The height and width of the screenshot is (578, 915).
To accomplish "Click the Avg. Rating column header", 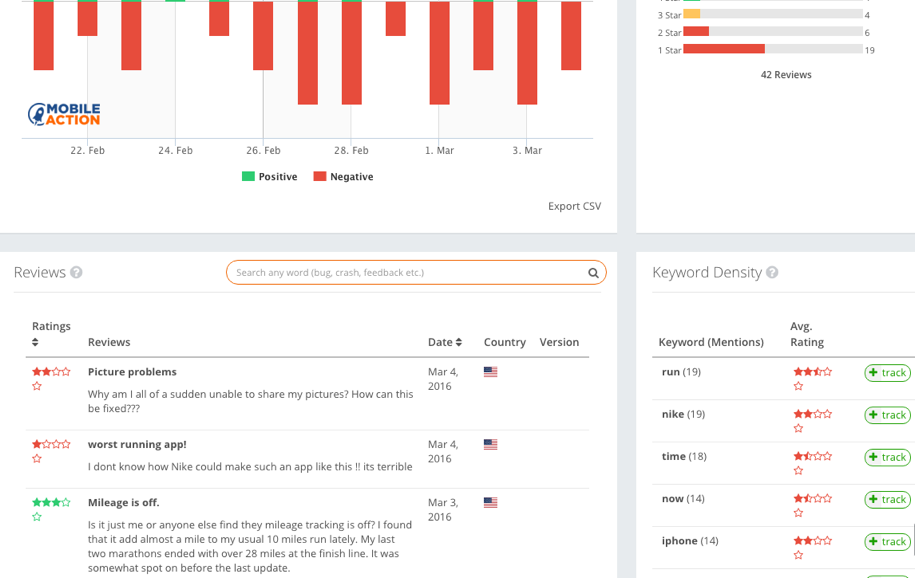I will point(807,334).
